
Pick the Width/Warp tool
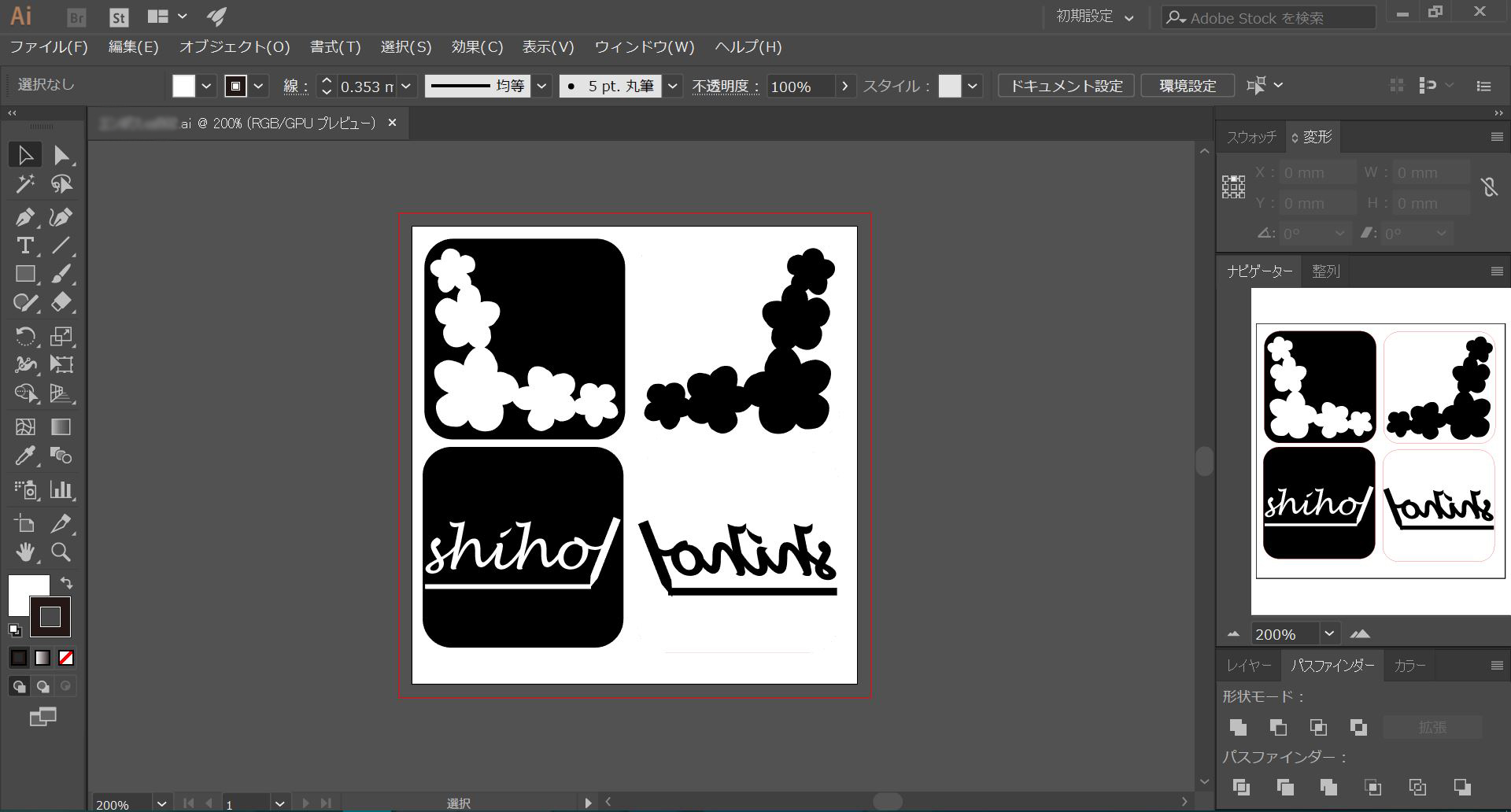(25, 364)
